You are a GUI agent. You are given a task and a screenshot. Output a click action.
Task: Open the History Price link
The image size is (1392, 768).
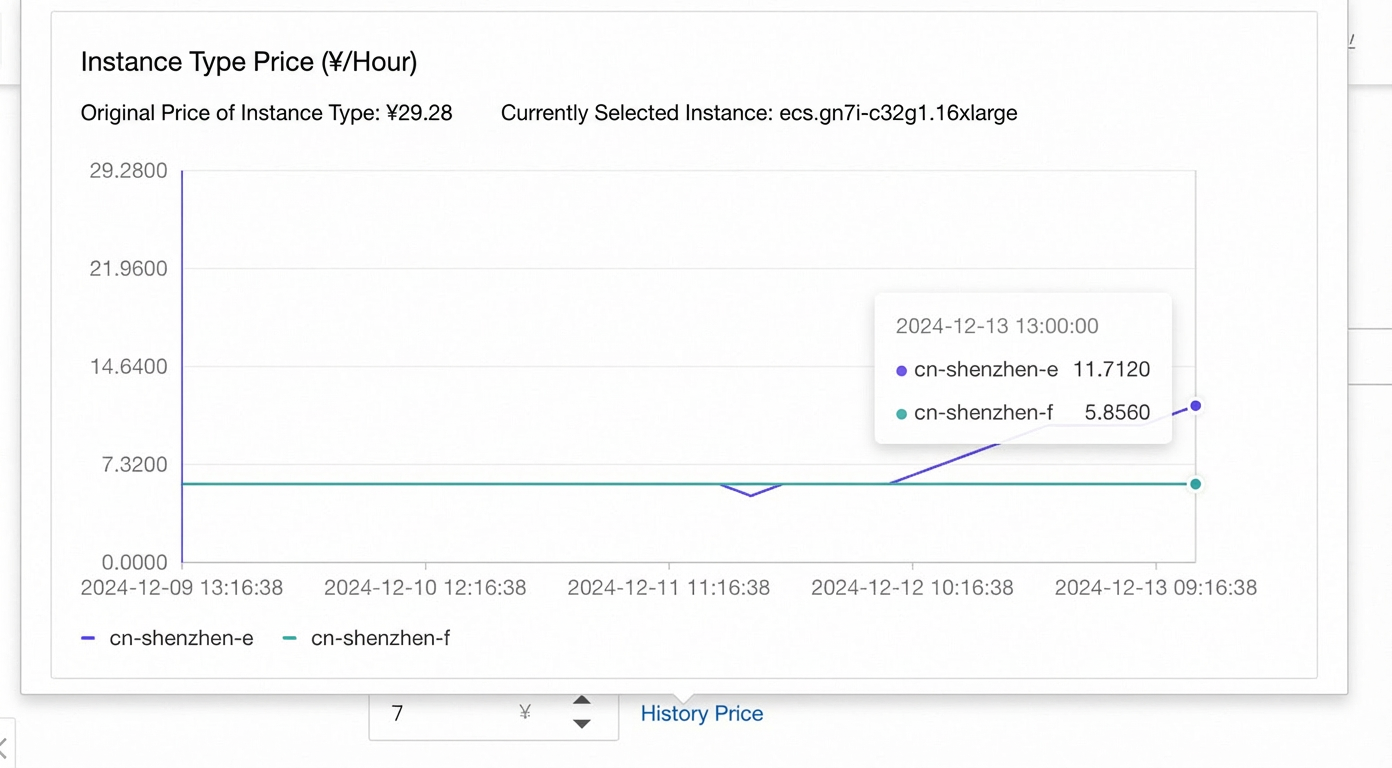click(x=702, y=714)
